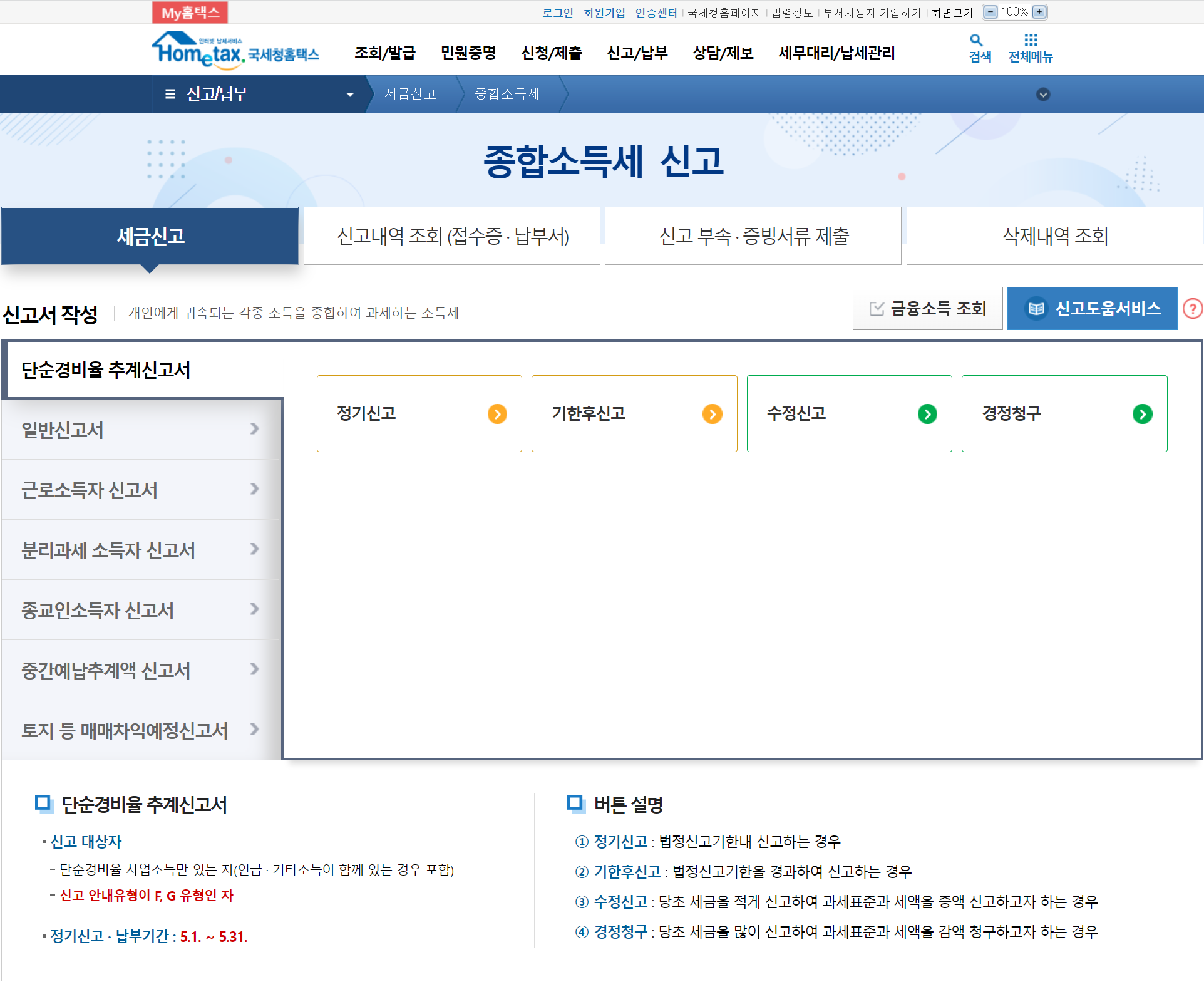Open the 금융소득 조회 check button
Screen dimensions: 1204x982
click(x=927, y=309)
